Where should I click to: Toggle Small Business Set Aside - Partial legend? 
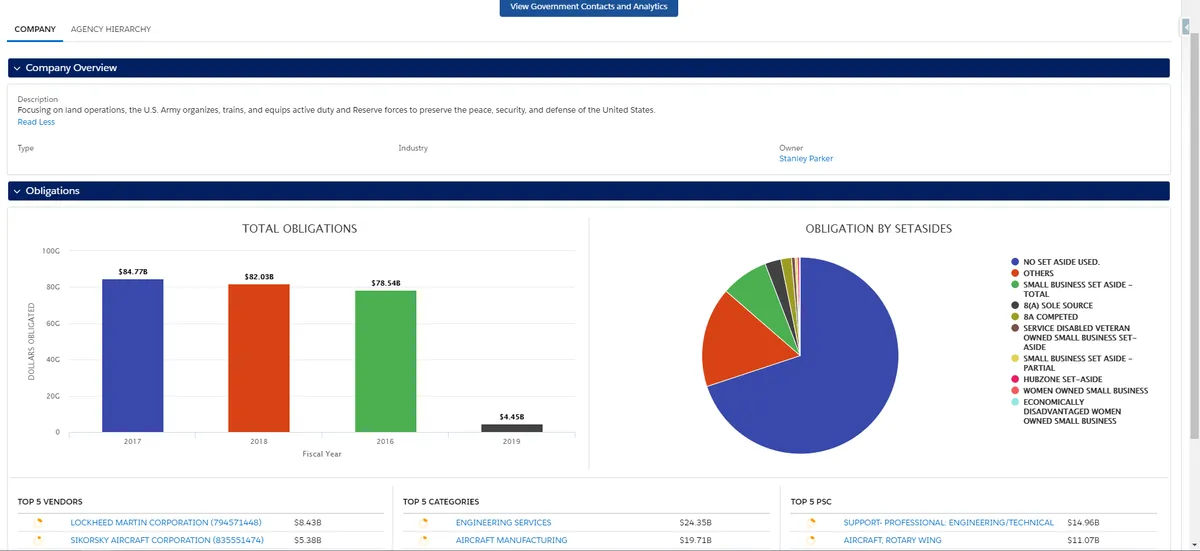[x=1071, y=363]
